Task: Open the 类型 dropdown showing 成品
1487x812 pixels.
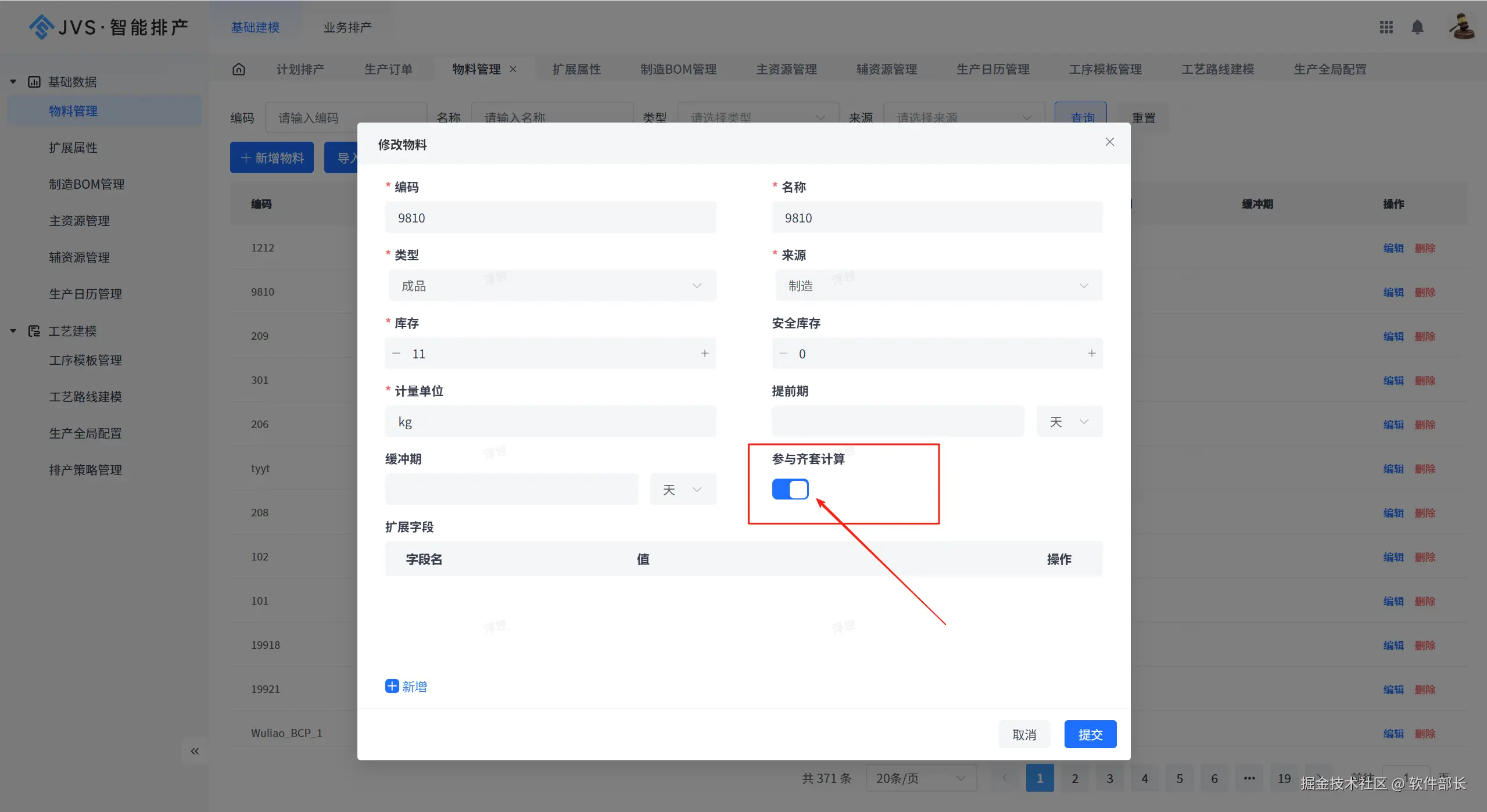Action: point(551,286)
